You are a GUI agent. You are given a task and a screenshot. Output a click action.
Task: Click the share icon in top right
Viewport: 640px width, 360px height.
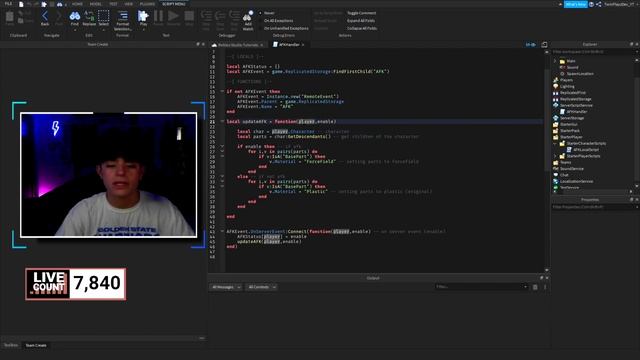[599, 4]
